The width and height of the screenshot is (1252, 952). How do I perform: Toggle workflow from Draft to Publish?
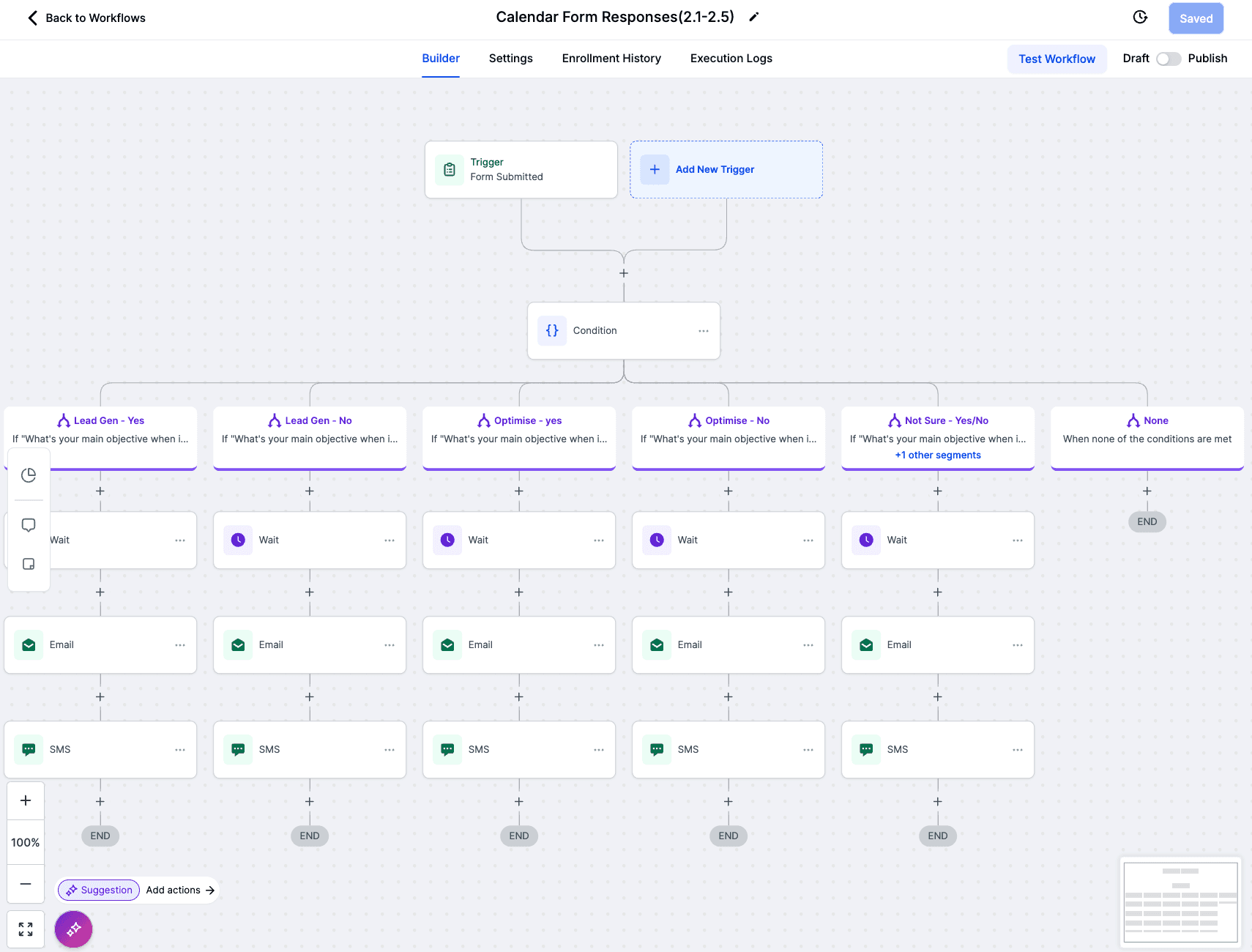click(x=1169, y=59)
